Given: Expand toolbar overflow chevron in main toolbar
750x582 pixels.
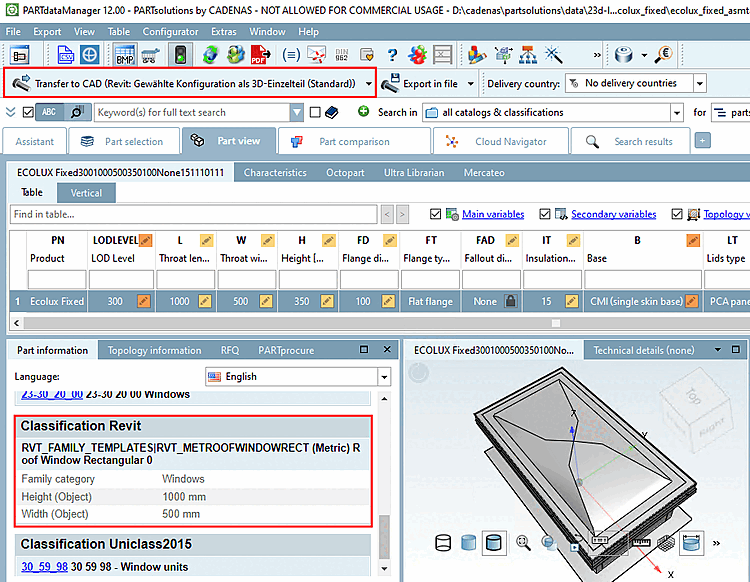Looking at the screenshot, I should (597, 55).
